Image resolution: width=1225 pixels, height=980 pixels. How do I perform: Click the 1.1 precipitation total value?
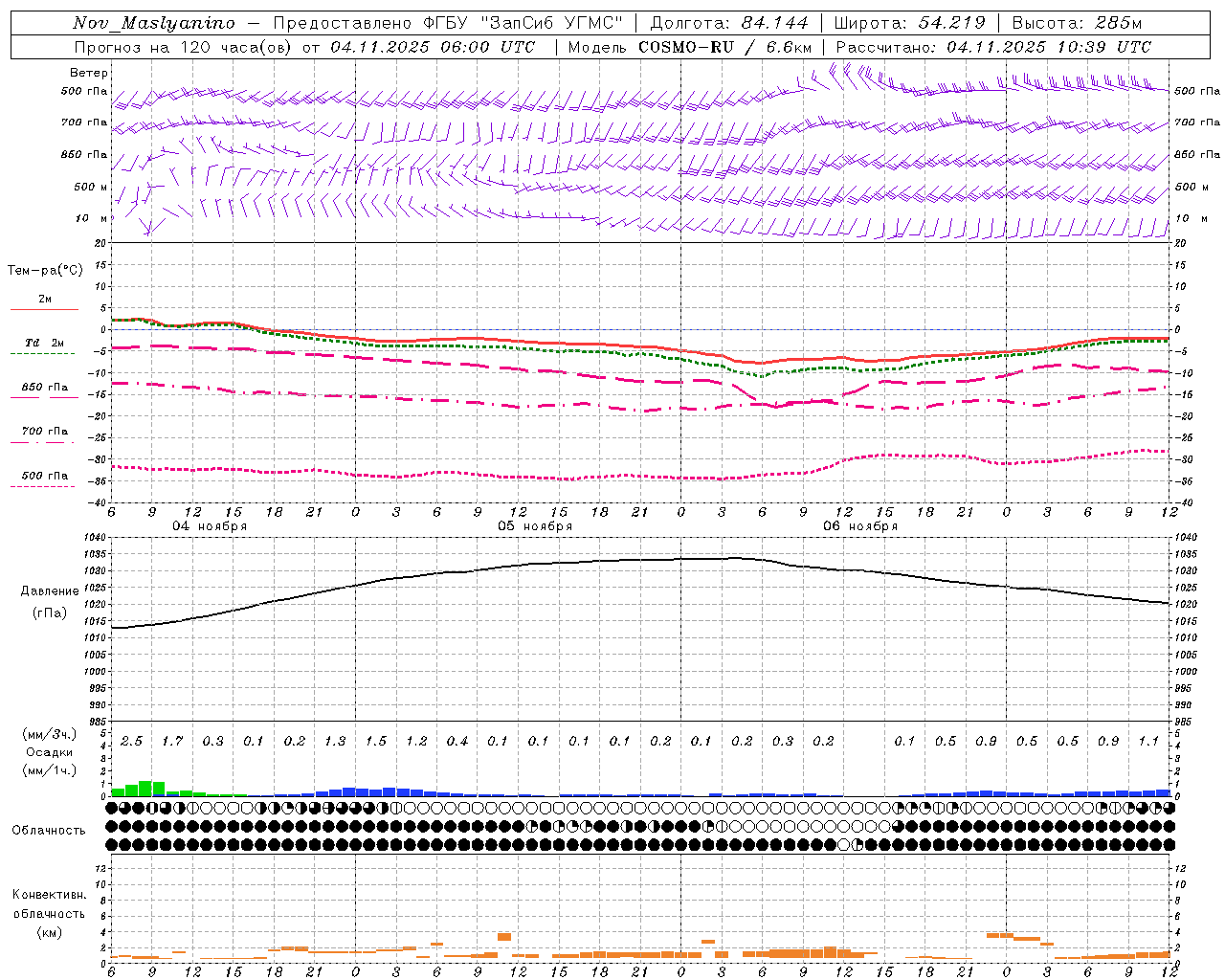[1148, 741]
